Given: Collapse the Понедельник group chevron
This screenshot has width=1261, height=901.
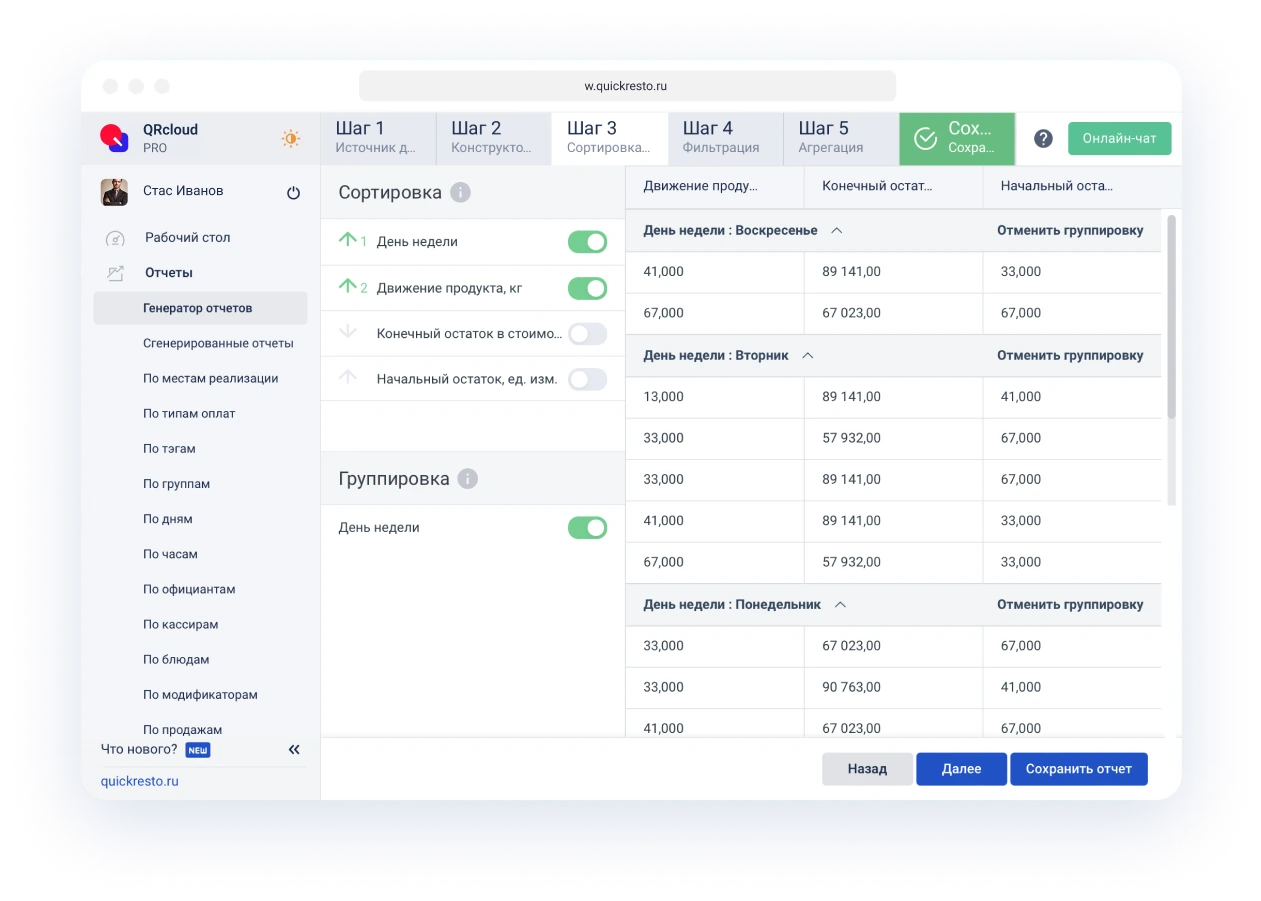Looking at the screenshot, I should click(x=840, y=604).
